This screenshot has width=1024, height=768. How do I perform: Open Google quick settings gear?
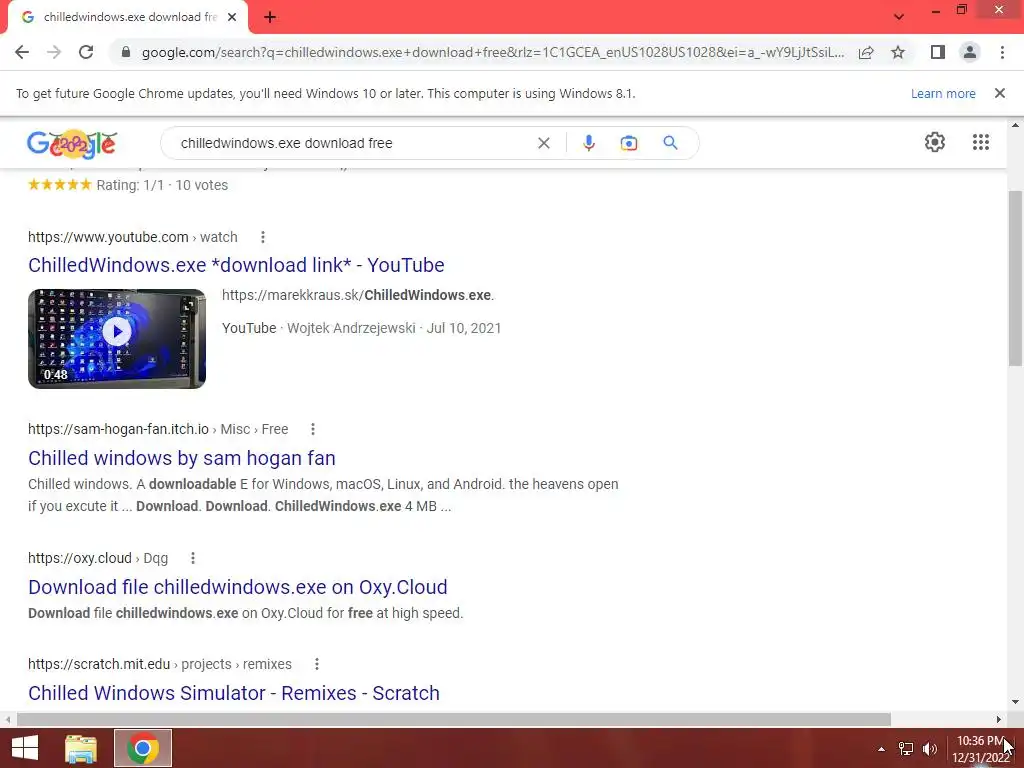pyautogui.click(x=935, y=142)
